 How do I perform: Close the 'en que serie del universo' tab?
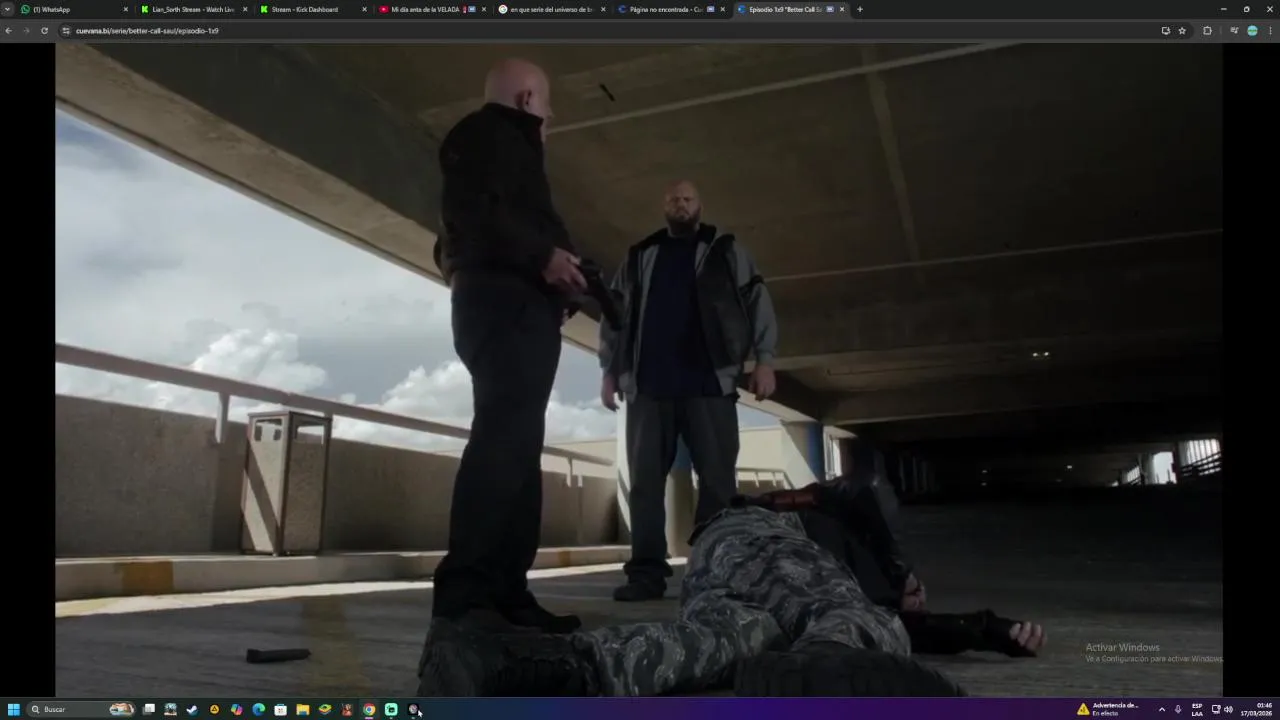click(x=603, y=9)
